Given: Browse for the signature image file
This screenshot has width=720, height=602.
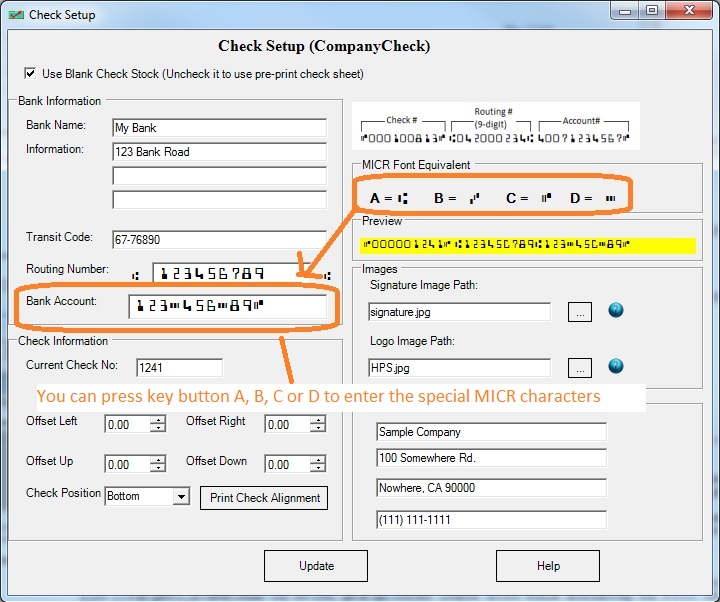Looking at the screenshot, I should coord(580,312).
